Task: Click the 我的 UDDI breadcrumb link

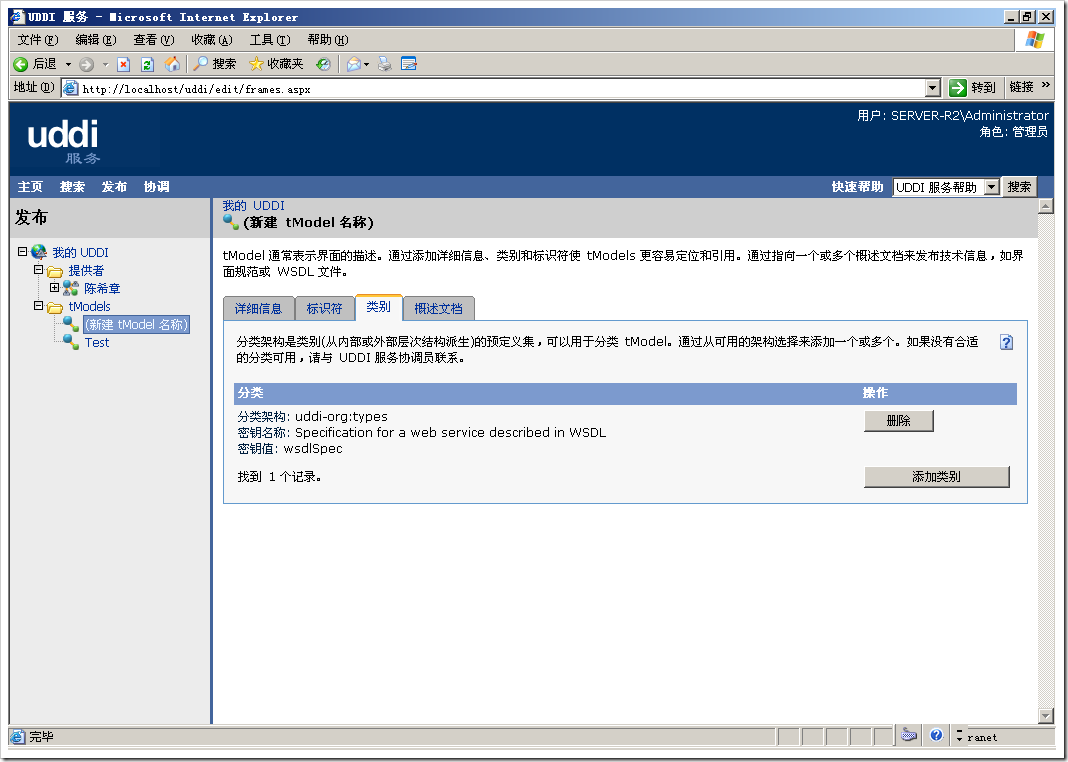Action: (x=253, y=206)
